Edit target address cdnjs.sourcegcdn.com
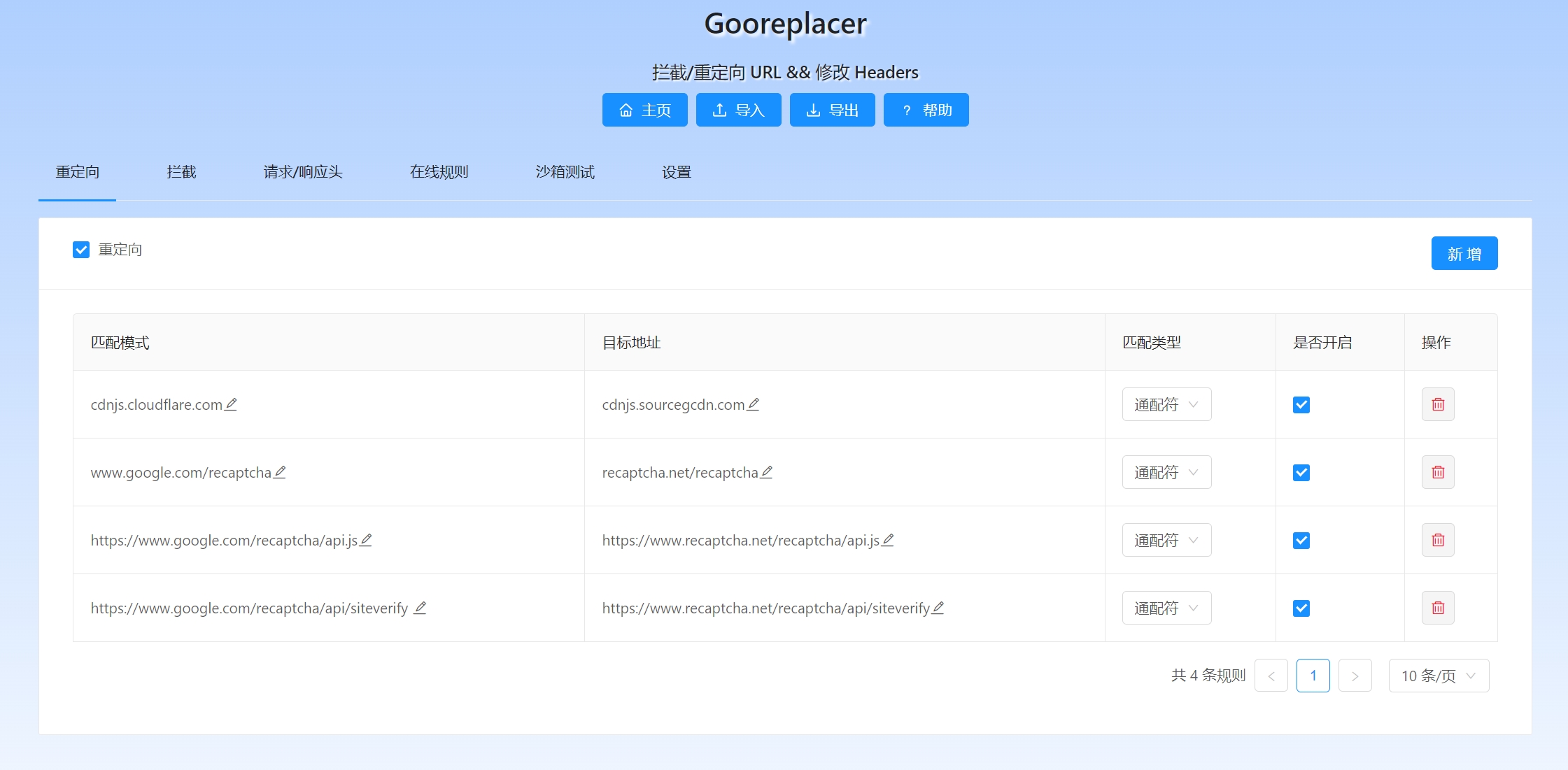This screenshot has width=1568, height=770. pos(753,404)
